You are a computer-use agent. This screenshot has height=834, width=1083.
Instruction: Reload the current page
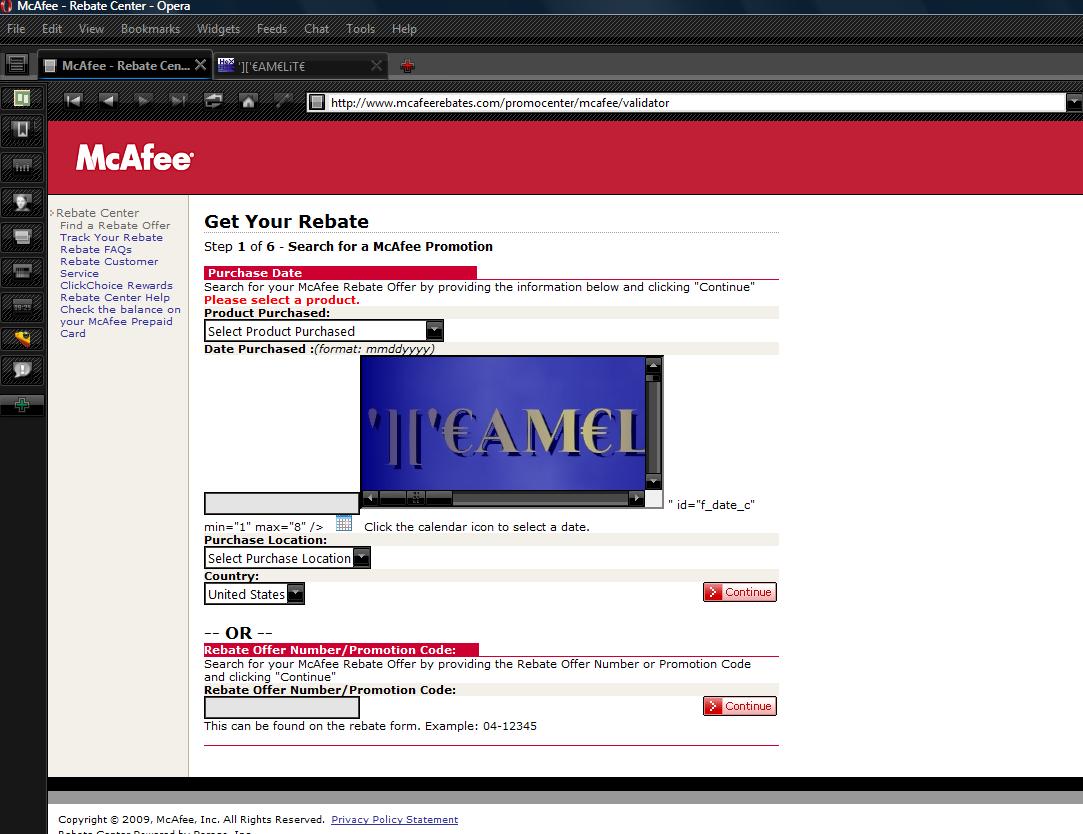(213, 101)
